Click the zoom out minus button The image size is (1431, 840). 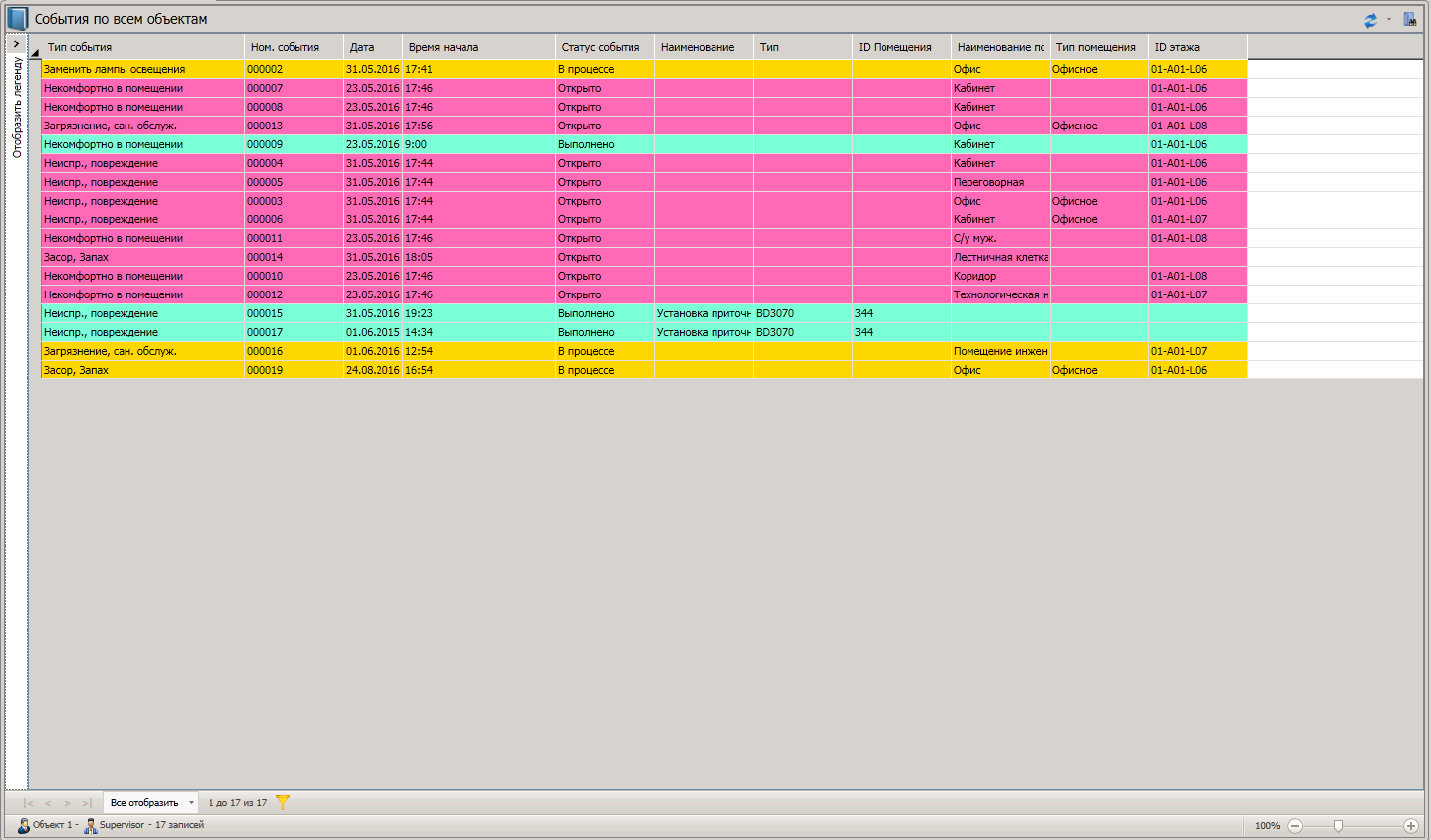tap(1295, 825)
